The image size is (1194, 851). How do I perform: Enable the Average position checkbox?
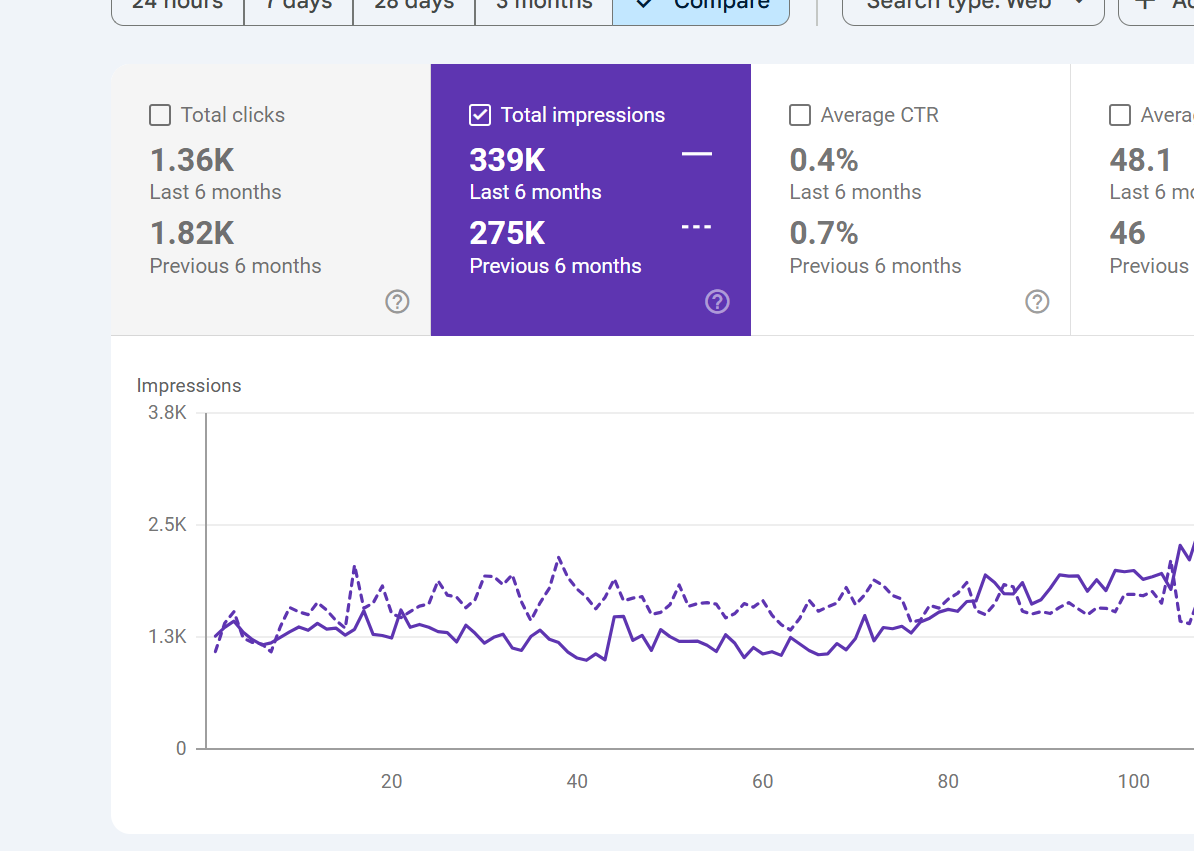(x=1120, y=115)
